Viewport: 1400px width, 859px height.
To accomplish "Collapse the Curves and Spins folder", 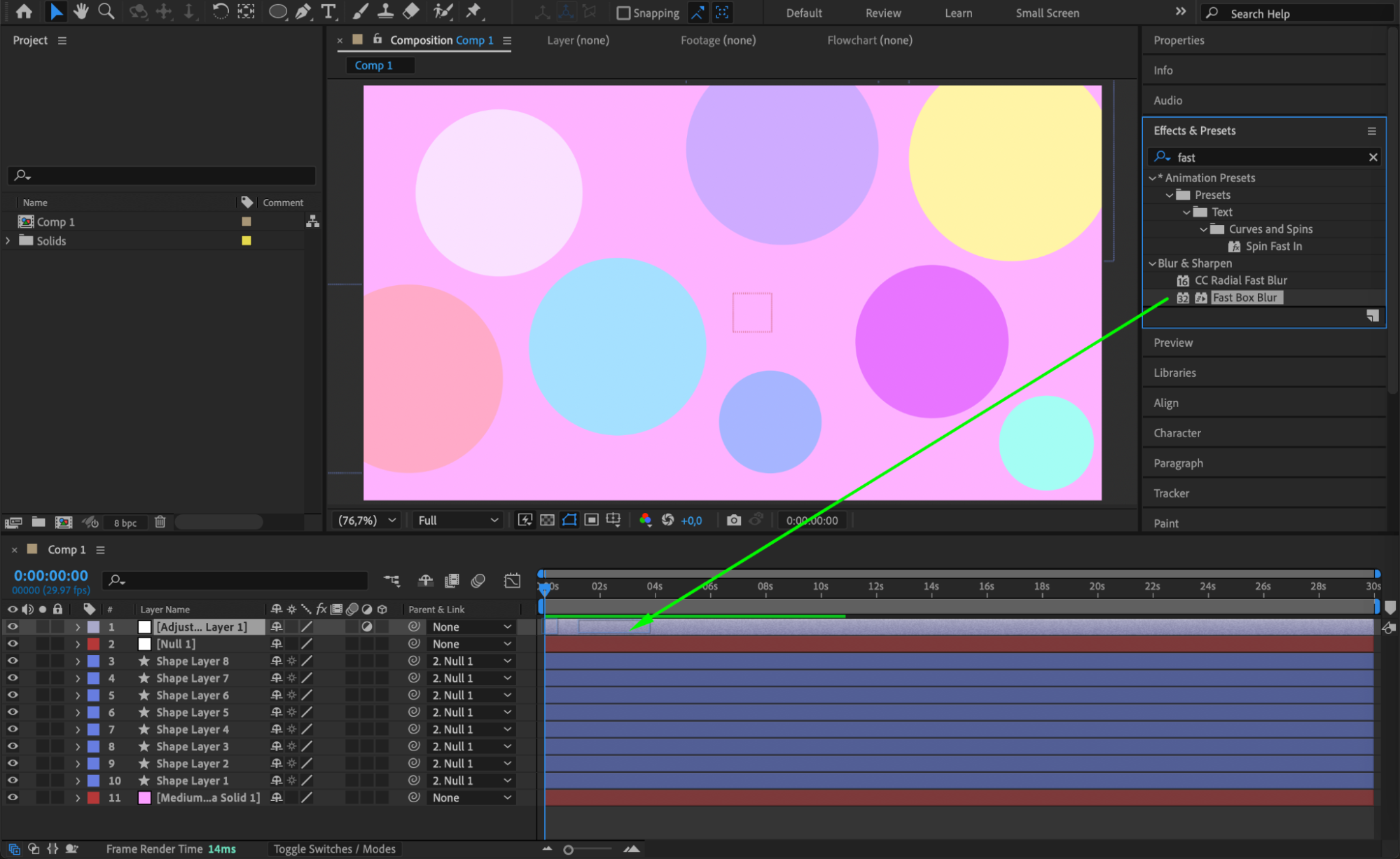I will click(x=1203, y=229).
